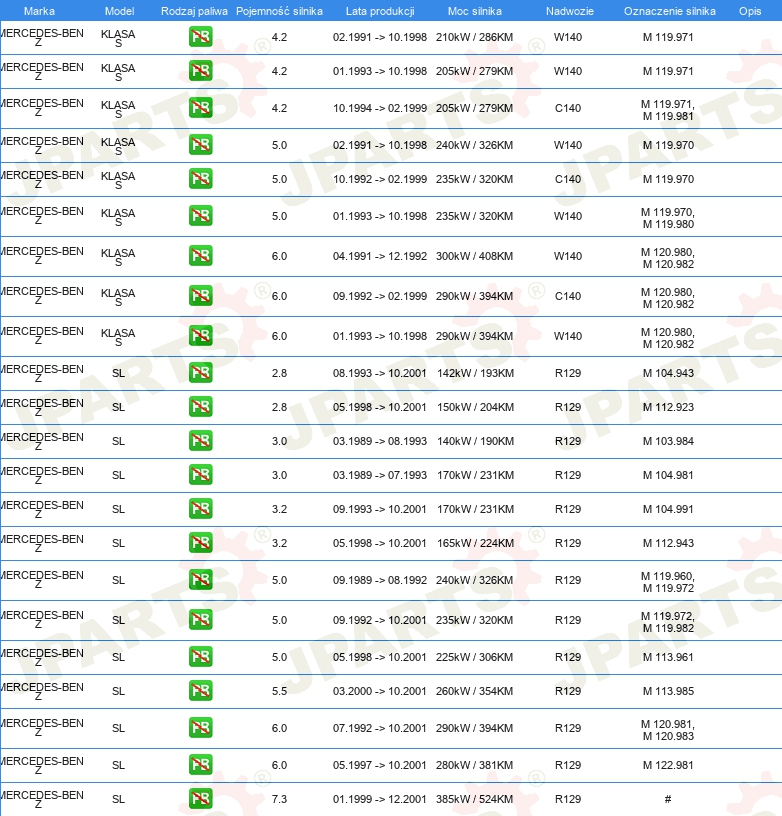This screenshot has height=816, width=782.
Task: Select the R129 body cell in the 260kW row
Action: pyautogui.click(x=568, y=691)
